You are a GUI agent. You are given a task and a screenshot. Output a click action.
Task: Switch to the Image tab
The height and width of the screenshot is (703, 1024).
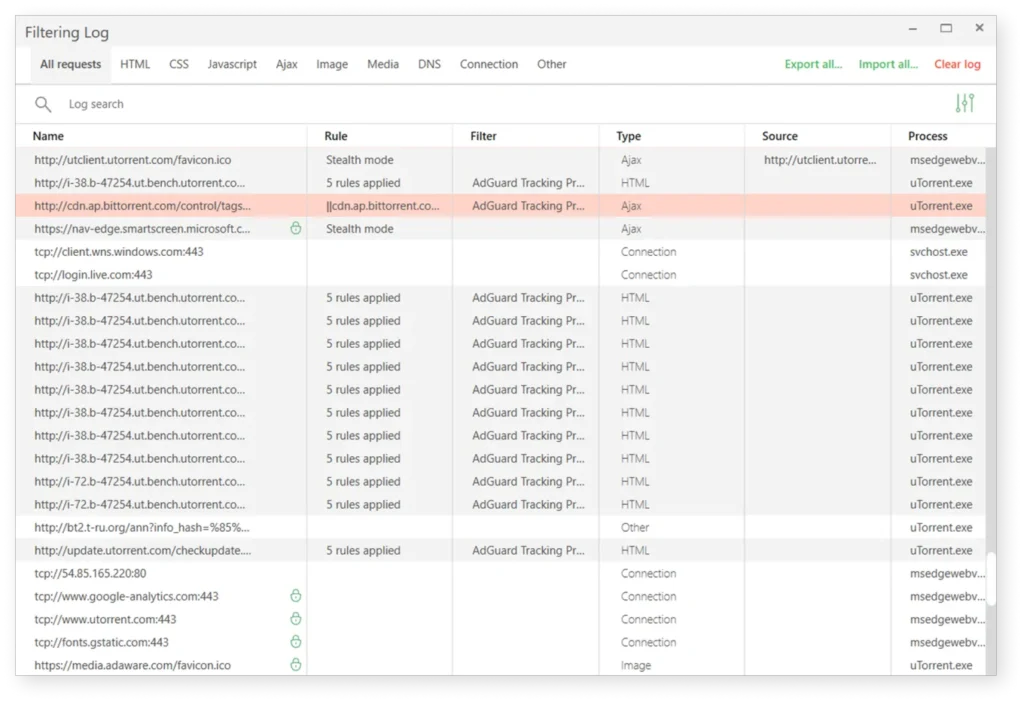332,64
